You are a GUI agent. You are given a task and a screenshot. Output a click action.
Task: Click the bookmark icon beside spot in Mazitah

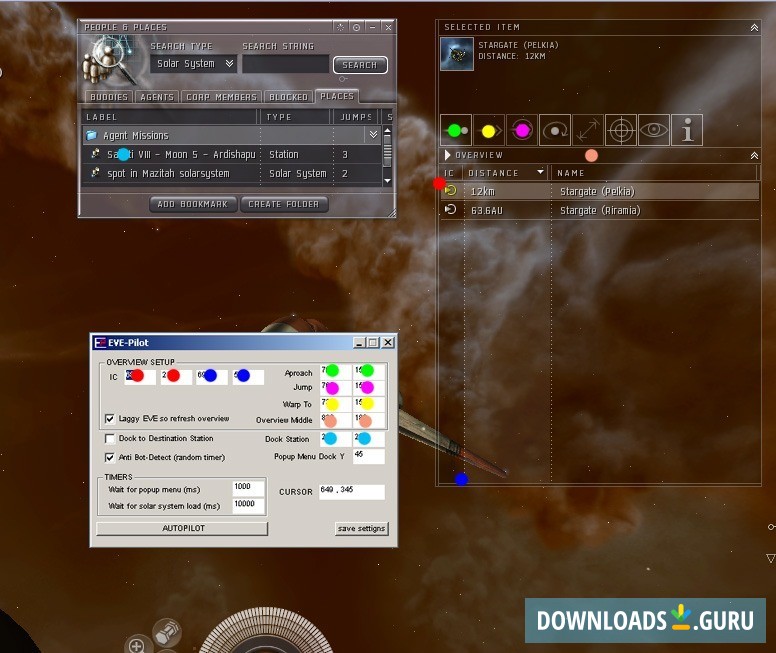(96, 173)
